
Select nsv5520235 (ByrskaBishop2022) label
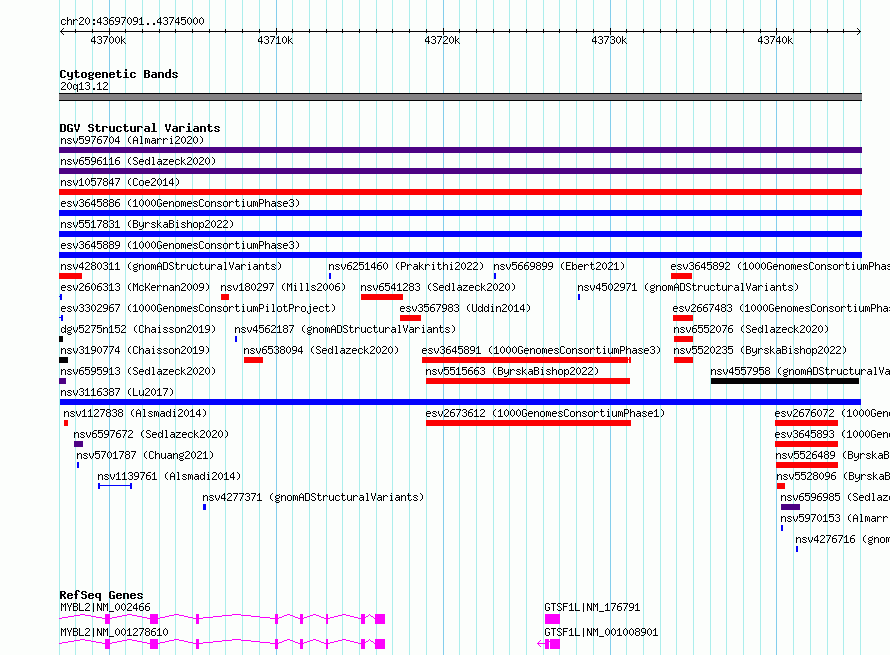pos(760,350)
